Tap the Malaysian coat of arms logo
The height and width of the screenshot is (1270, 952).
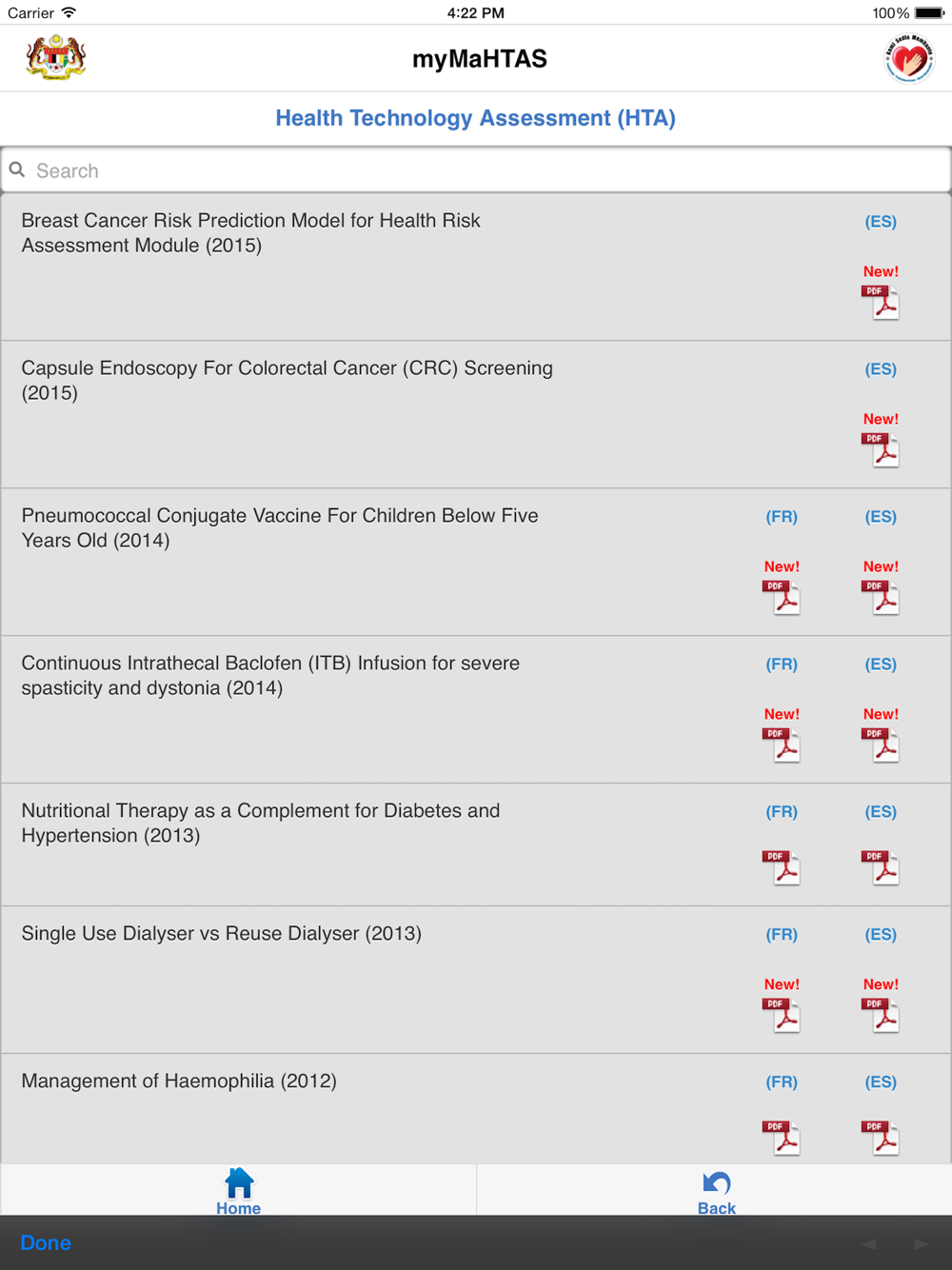(56, 57)
